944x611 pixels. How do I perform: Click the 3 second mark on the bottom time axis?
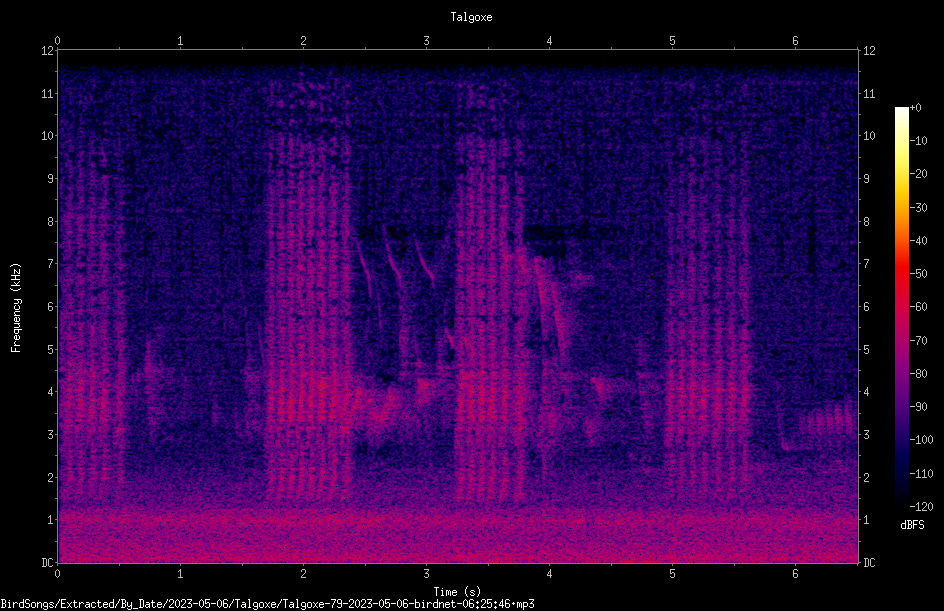click(426, 574)
